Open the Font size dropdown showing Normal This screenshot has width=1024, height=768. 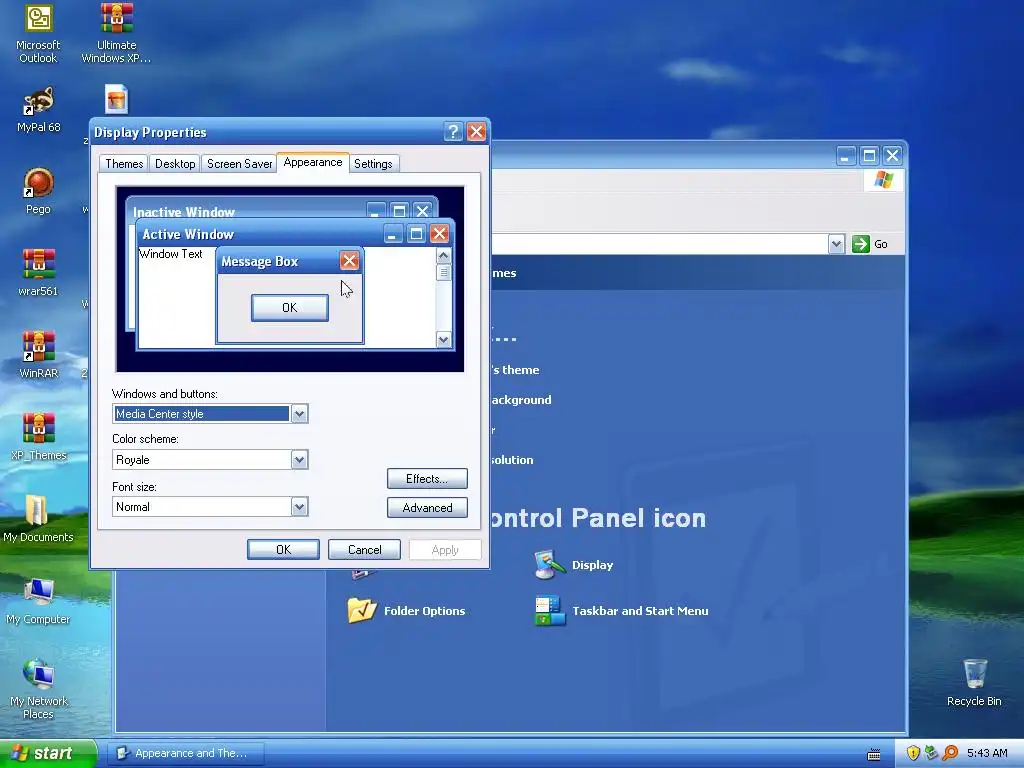pos(299,507)
